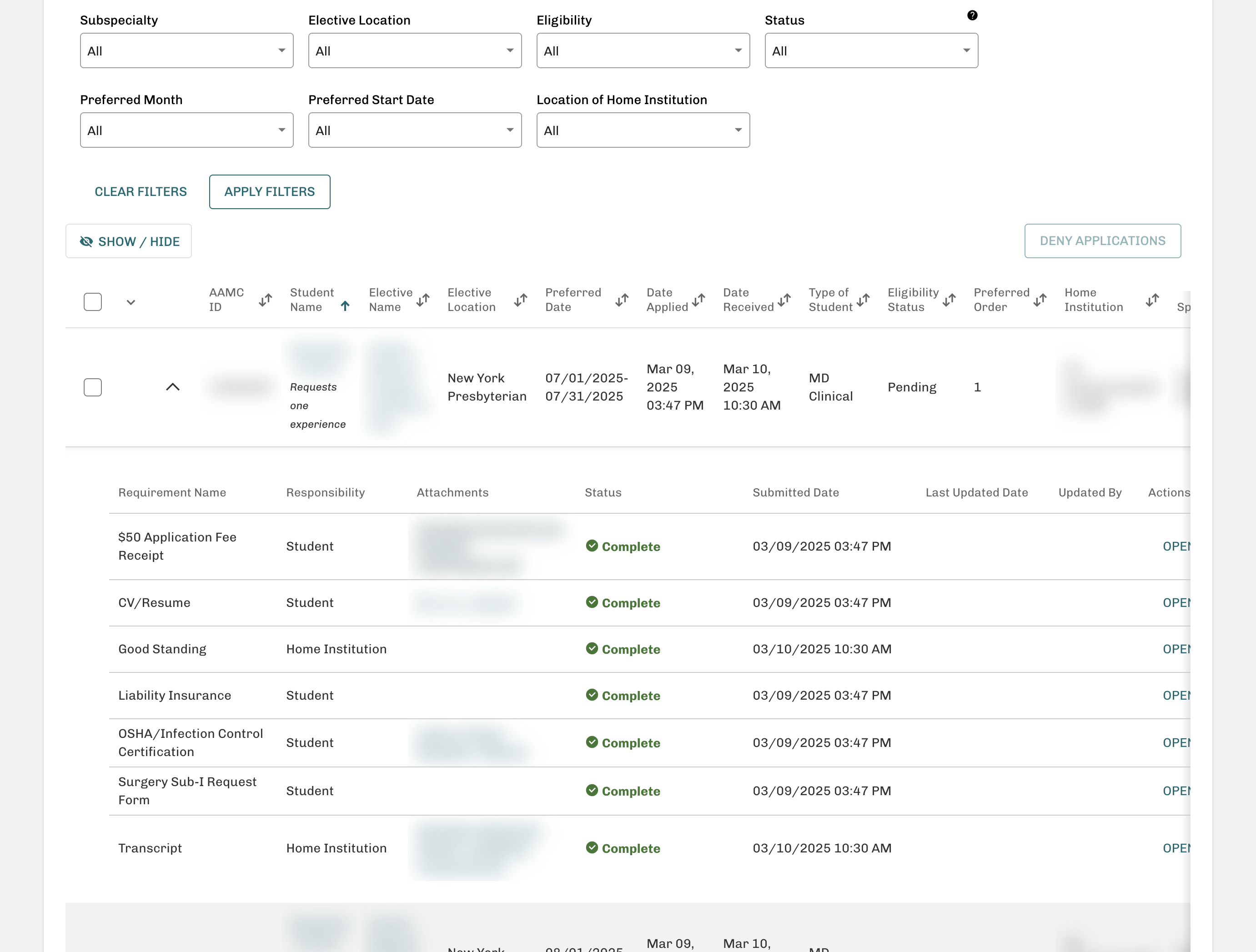The width and height of the screenshot is (1256, 952).
Task: Click the Complete check icon for Liability Insurance
Action: (x=592, y=695)
